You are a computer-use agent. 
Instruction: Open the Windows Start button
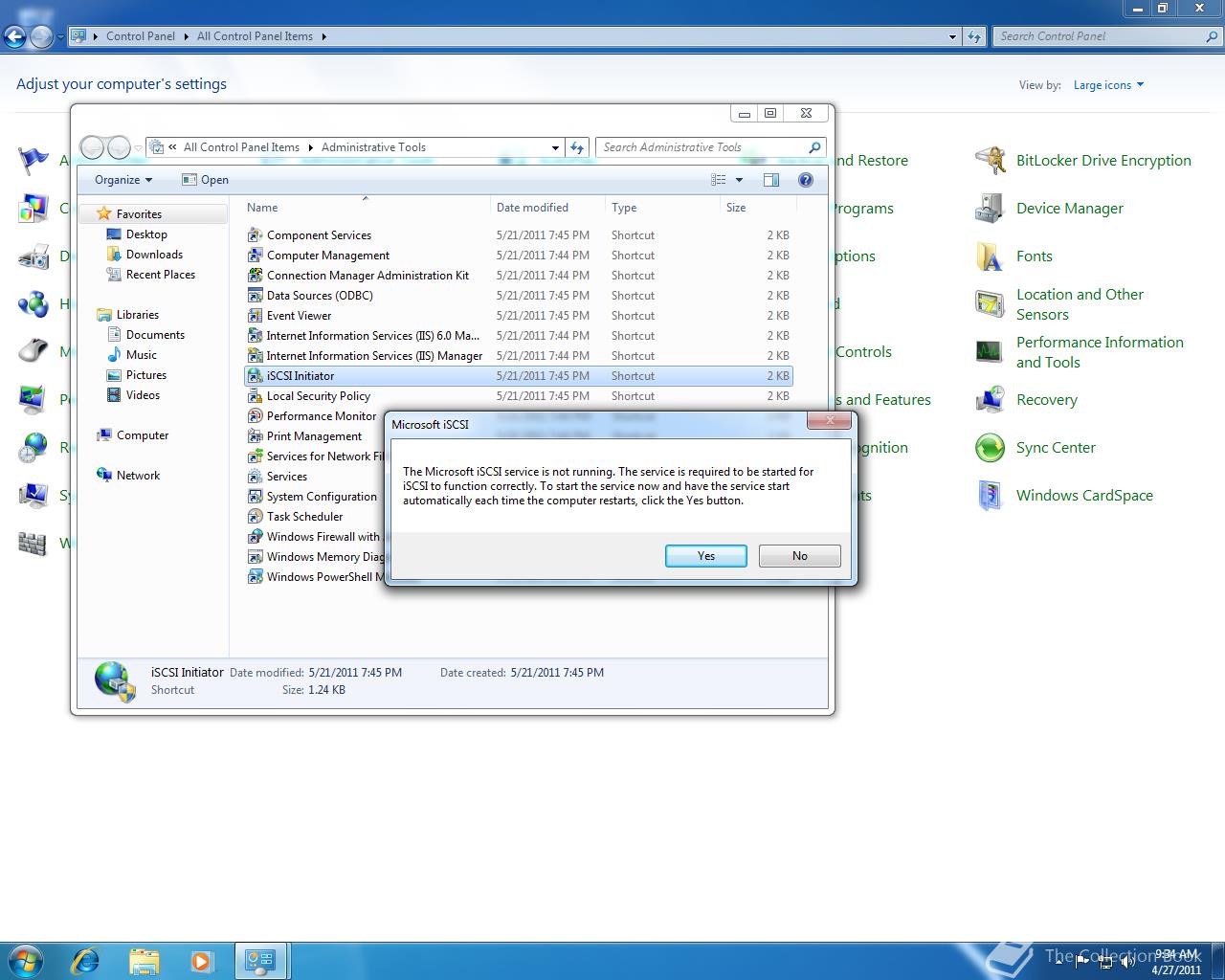coord(26,960)
